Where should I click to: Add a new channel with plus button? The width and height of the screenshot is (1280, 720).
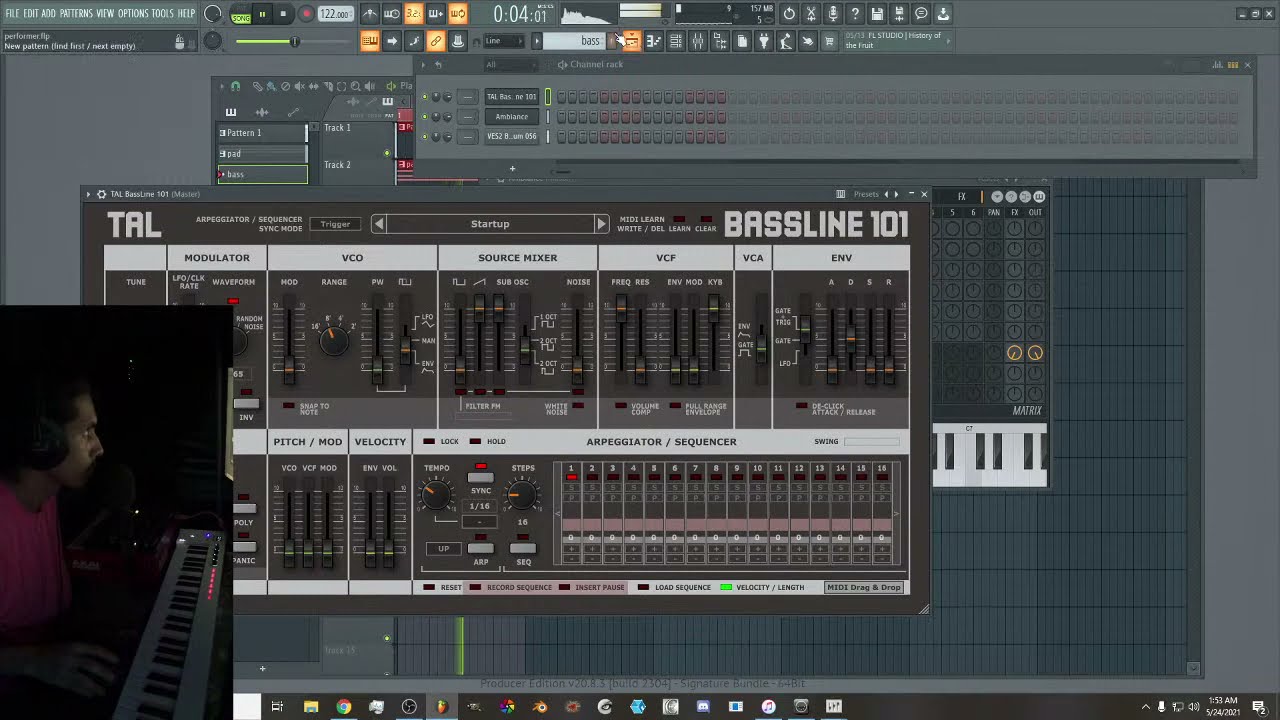coord(512,168)
